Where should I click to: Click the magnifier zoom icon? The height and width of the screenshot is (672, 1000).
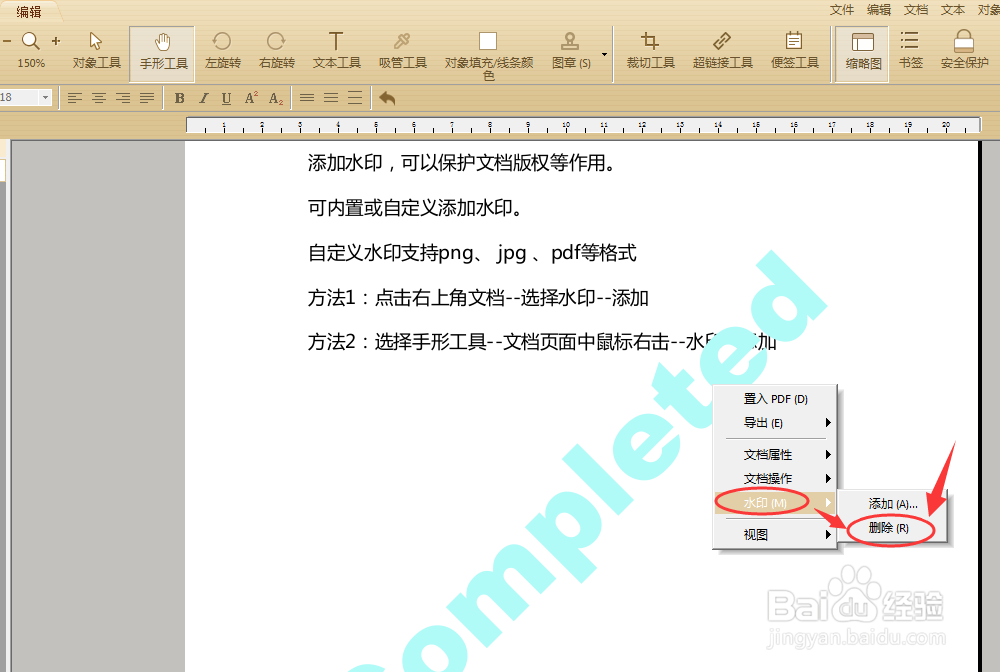pyautogui.click(x=31, y=41)
